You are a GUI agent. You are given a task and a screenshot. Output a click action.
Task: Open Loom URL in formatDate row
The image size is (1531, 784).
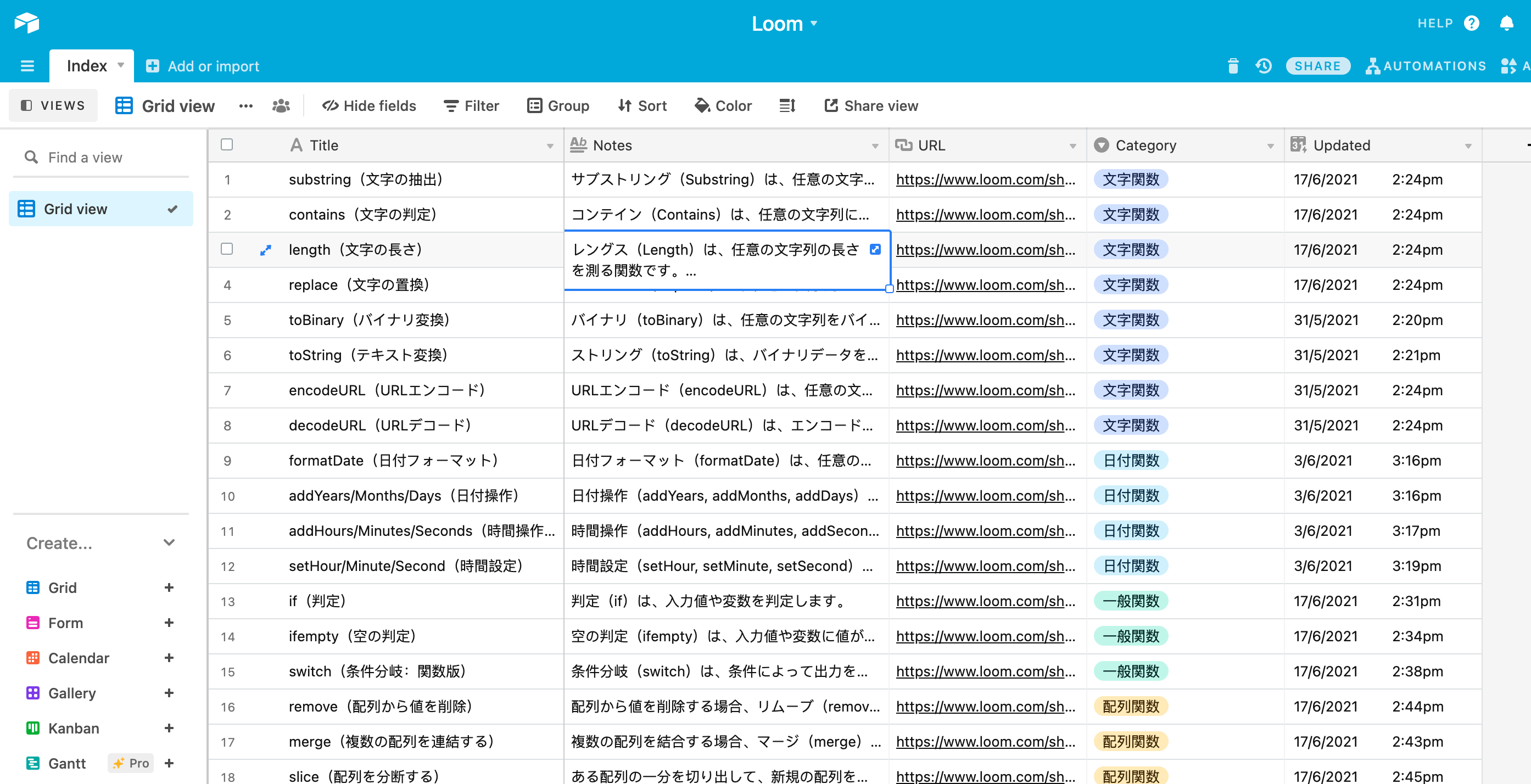pyautogui.click(x=985, y=461)
